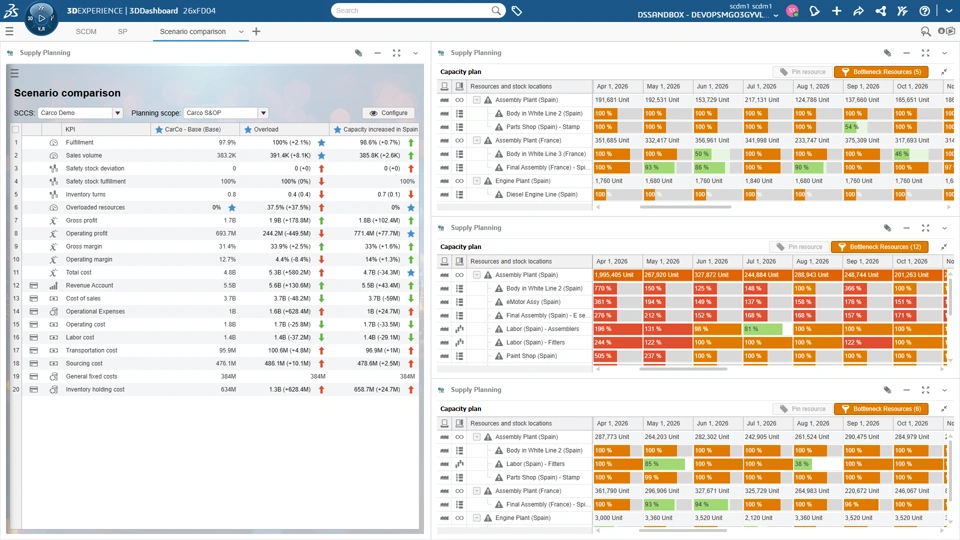Toggle the KPI table select-all checkbox
The width and height of the screenshot is (960, 540).
16,129
